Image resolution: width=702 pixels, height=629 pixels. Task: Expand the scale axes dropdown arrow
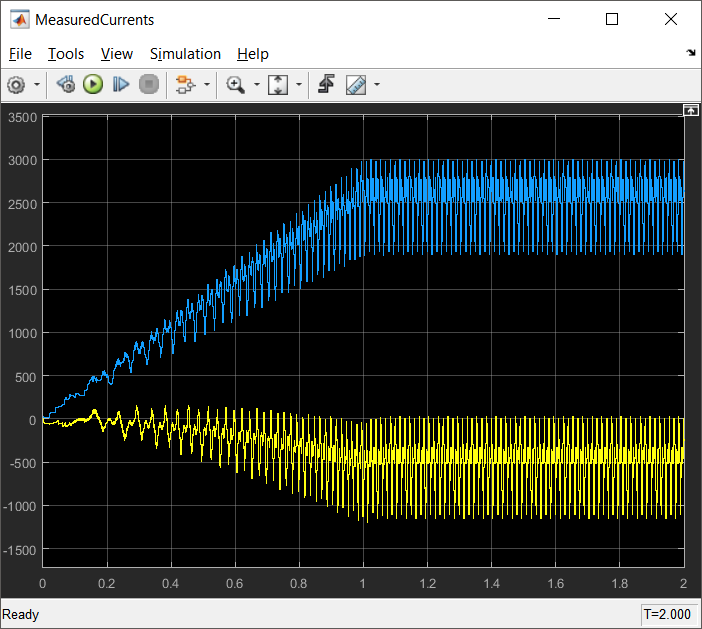tap(299, 85)
